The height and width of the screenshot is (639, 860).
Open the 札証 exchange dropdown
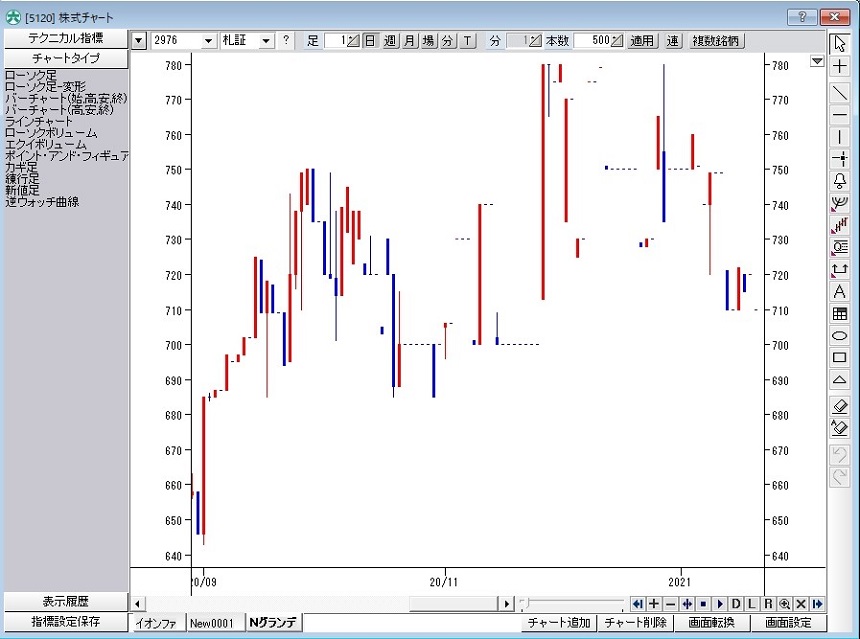(x=266, y=41)
